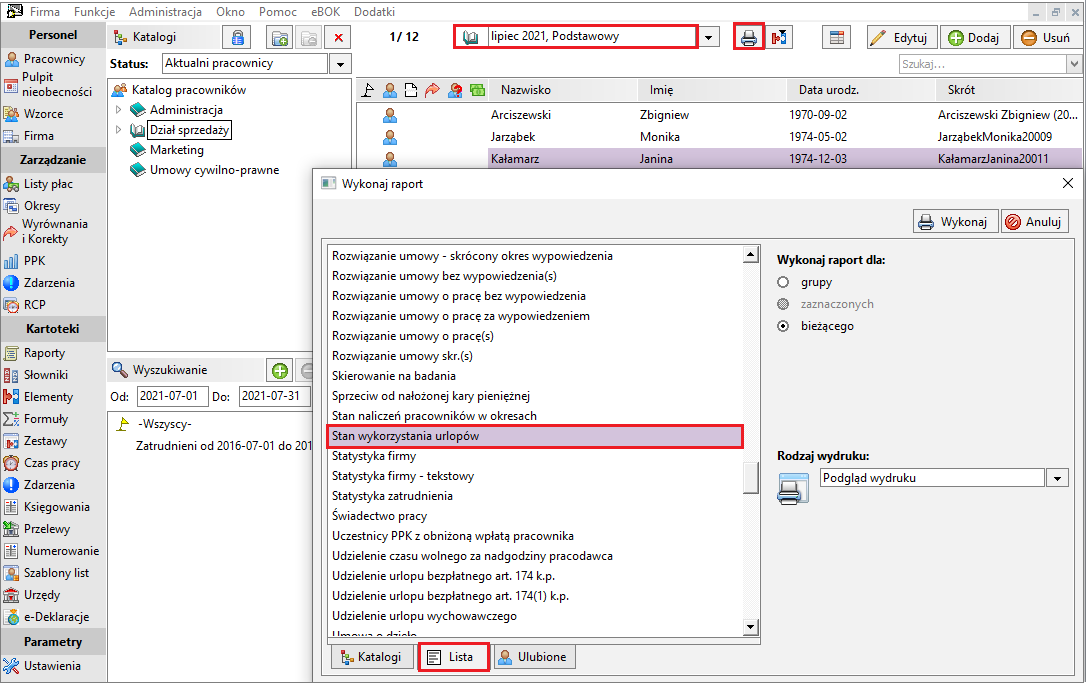Open the Administracja menu
This screenshot has width=1090, height=686.
click(165, 12)
